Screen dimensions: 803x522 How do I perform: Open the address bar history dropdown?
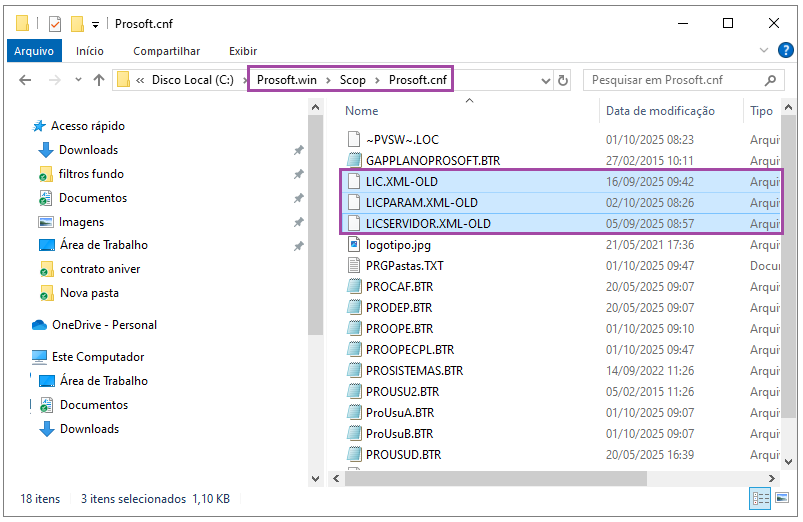click(541, 80)
